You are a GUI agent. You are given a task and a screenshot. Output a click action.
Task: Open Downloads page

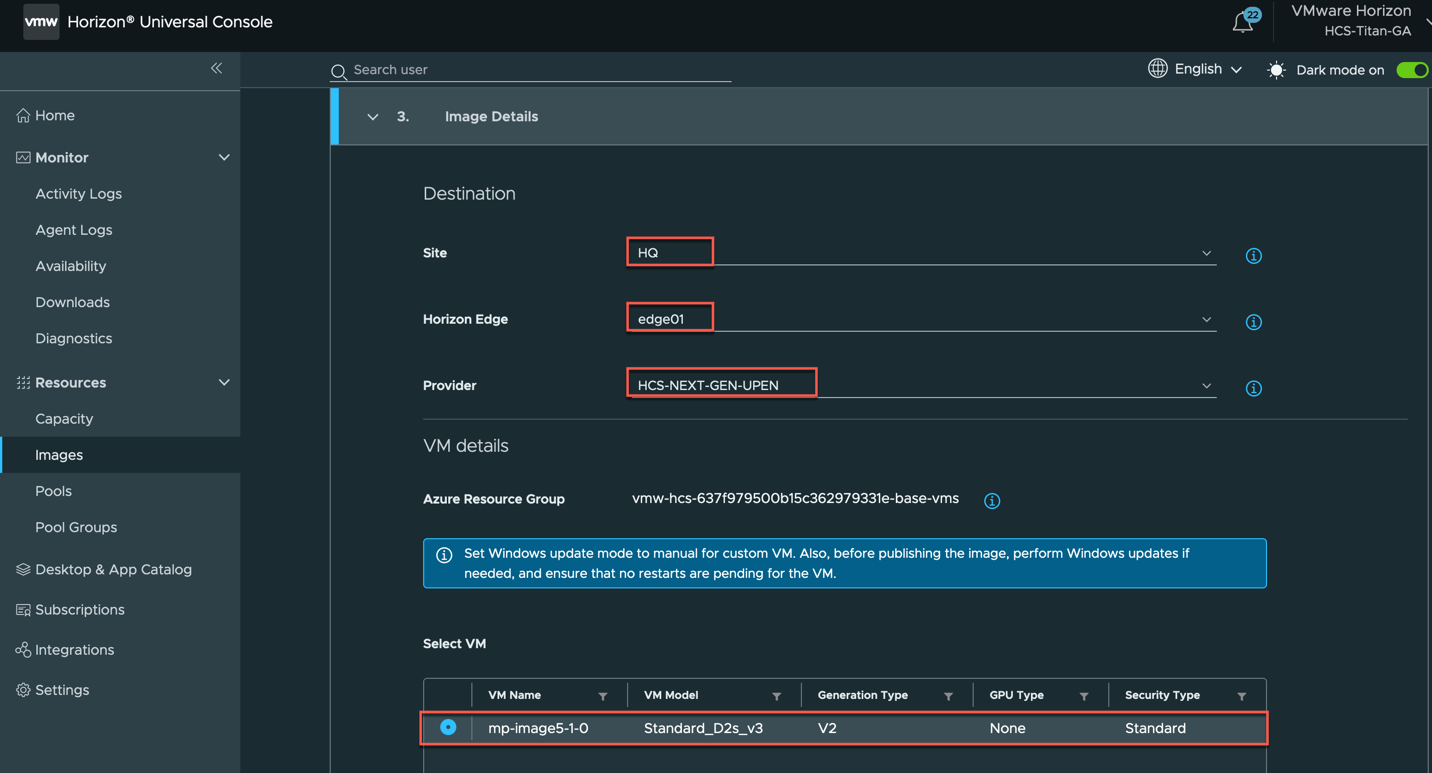[72, 302]
